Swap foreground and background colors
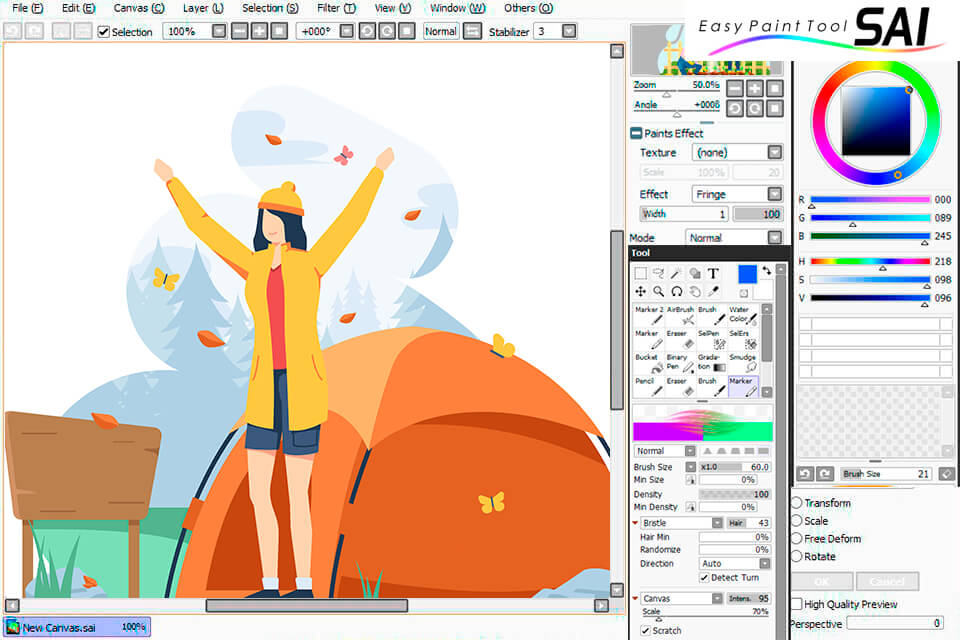Screen dimensions: 960x640 (767, 270)
